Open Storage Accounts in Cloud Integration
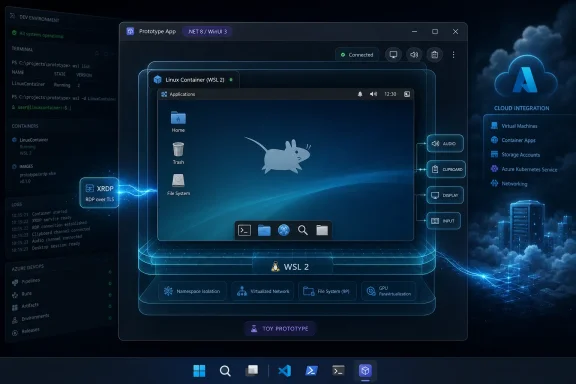This screenshot has width=576, height=384. (x=515, y=155)
